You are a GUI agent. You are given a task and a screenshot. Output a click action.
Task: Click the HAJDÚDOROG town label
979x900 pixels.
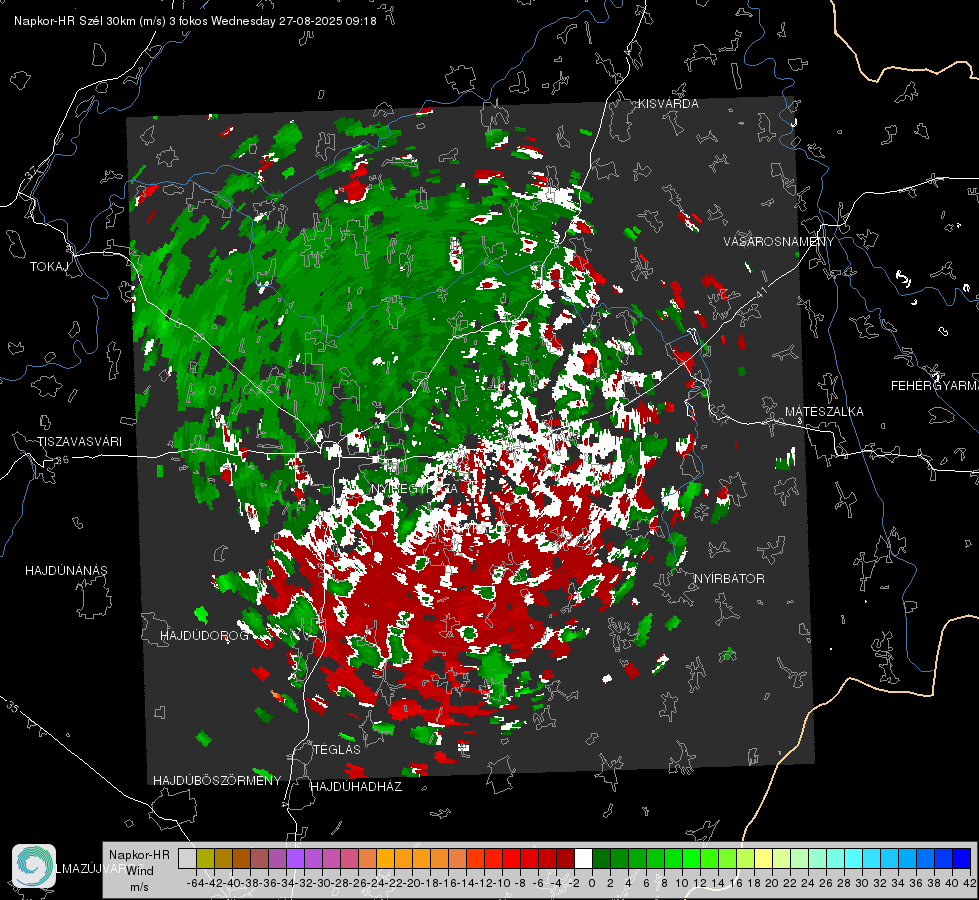tap(204, 636)
